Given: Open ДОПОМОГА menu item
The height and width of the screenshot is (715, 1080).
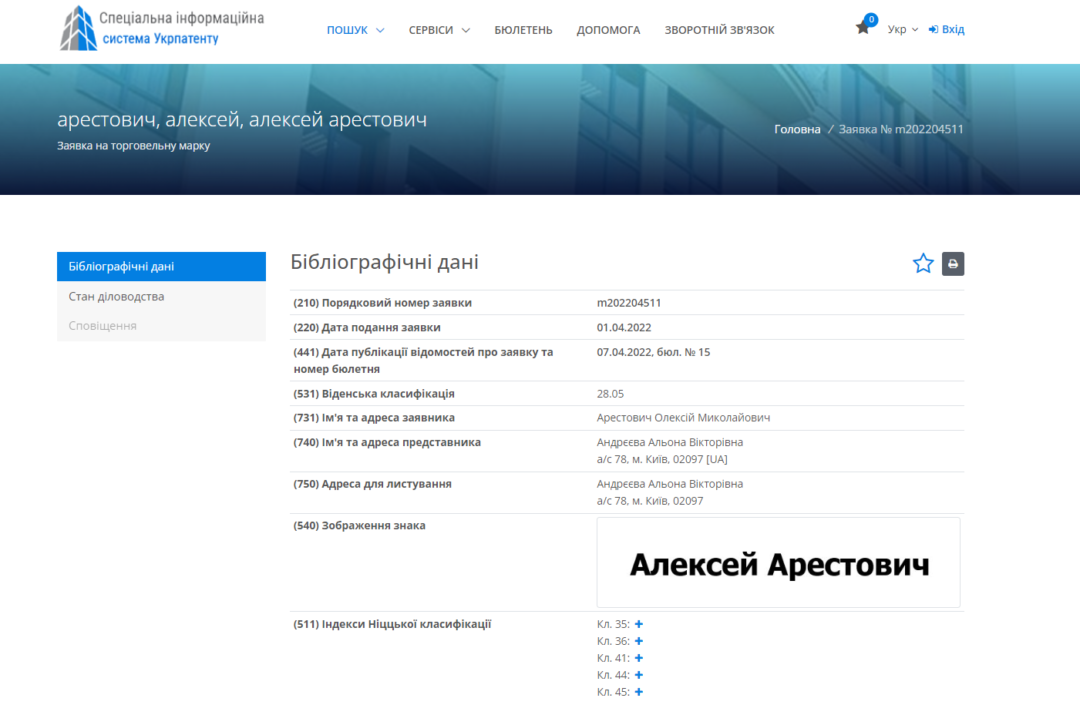Looking at the screenshot, I should (x=608, y=30).
